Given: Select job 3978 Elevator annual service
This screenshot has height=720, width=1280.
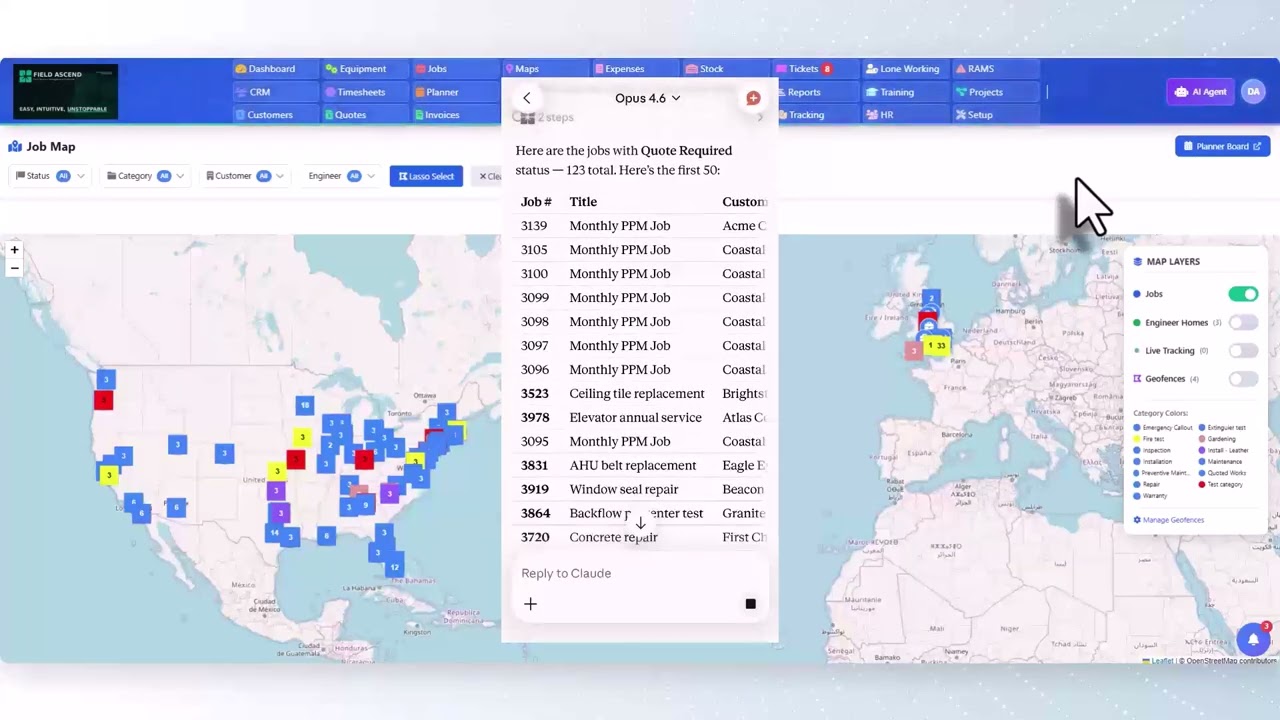Looking at the screenshot, I should pyautogui.click(x=640, y=418).
